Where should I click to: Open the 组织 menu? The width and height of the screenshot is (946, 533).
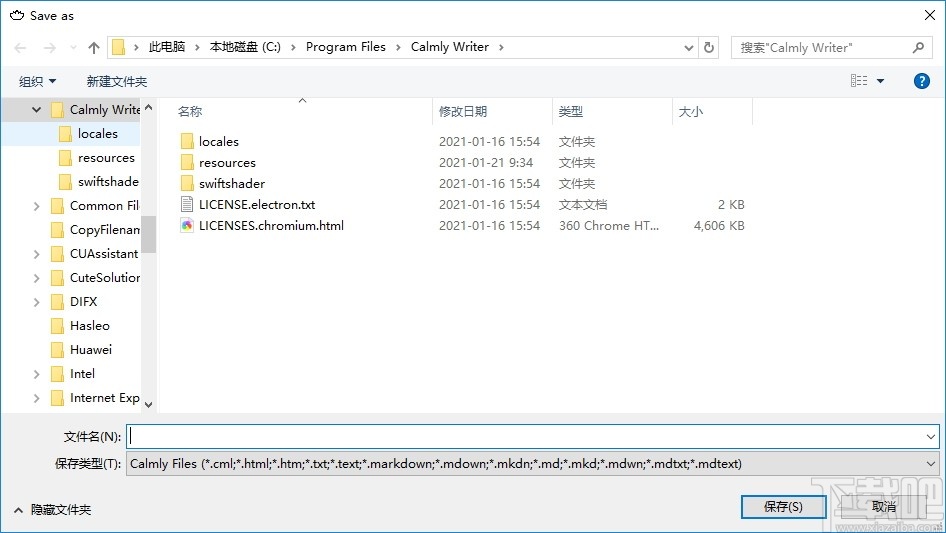click(37, 81)
